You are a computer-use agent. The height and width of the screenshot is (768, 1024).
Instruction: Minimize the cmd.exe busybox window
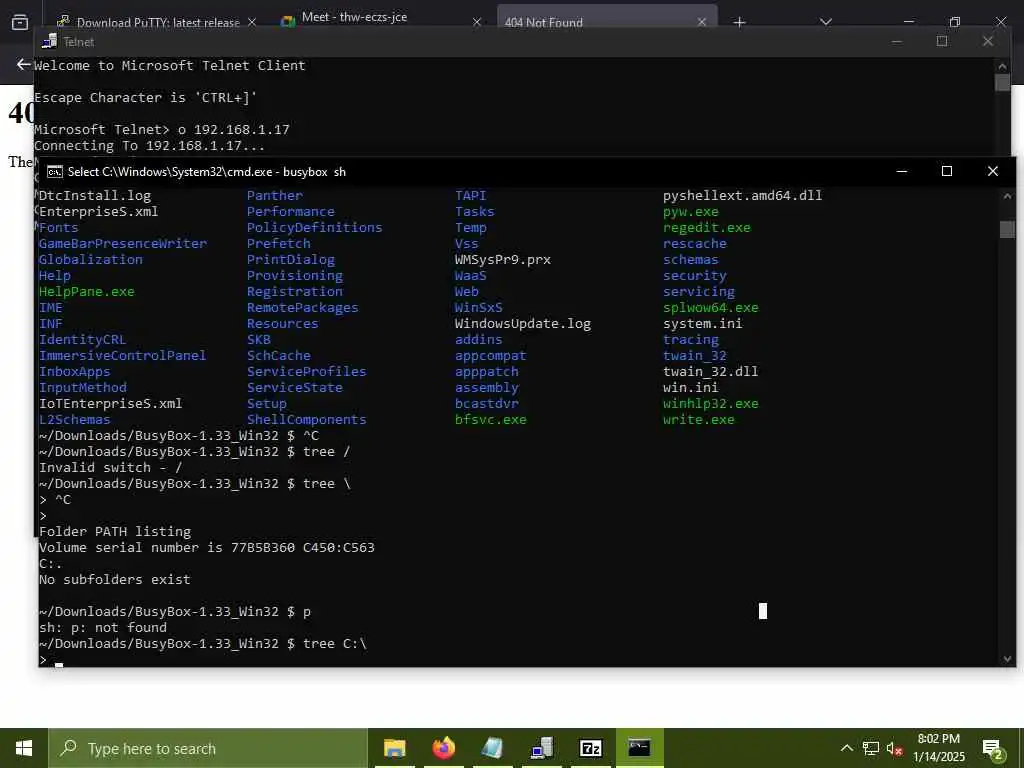pyautogui.click(x=902, y=171)
